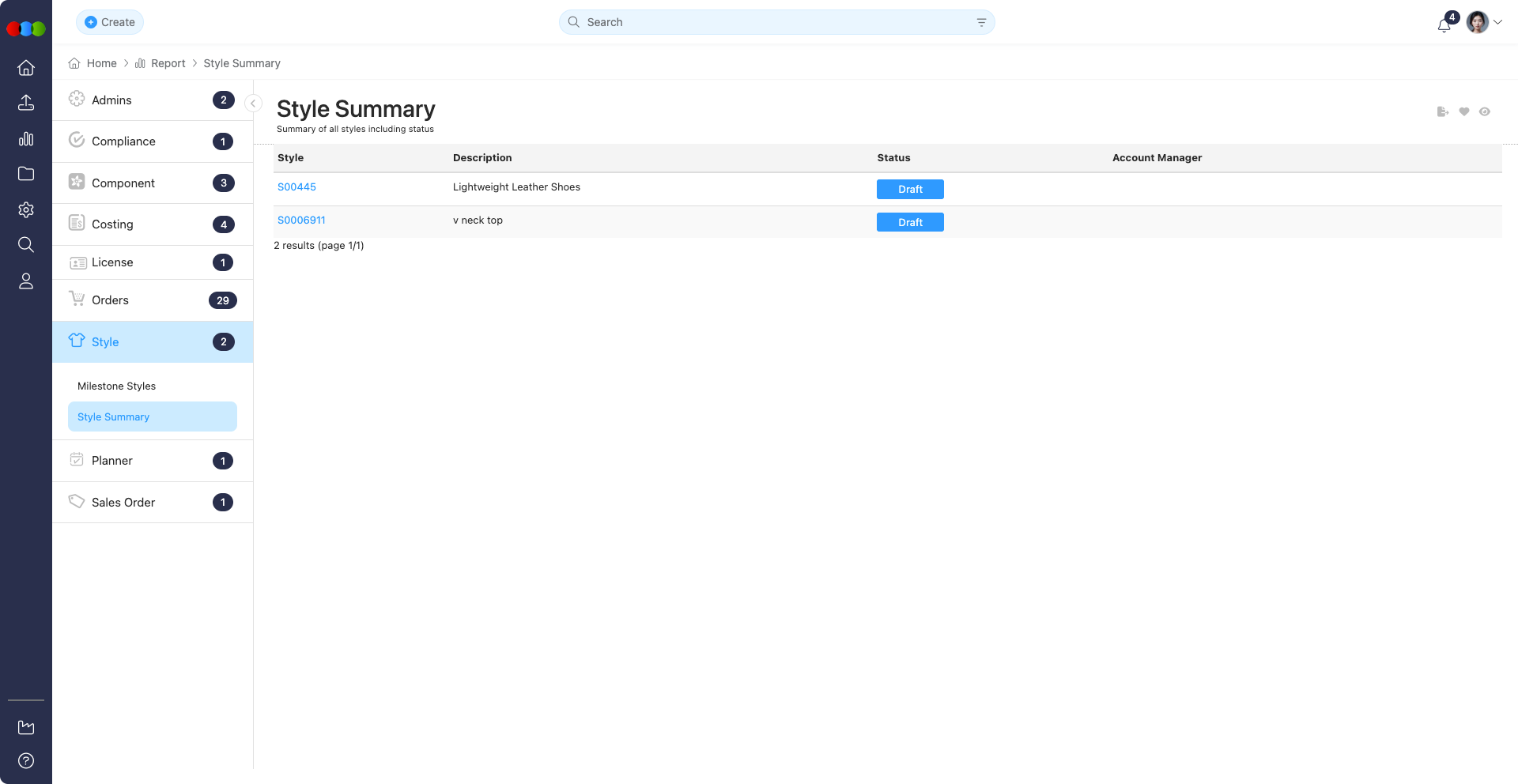Click the Home icon in left sidebar

tap(26, 68)
